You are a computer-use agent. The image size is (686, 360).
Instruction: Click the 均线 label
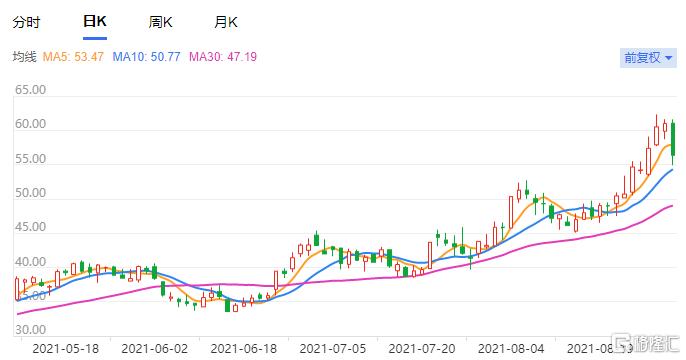click(24, 57)
